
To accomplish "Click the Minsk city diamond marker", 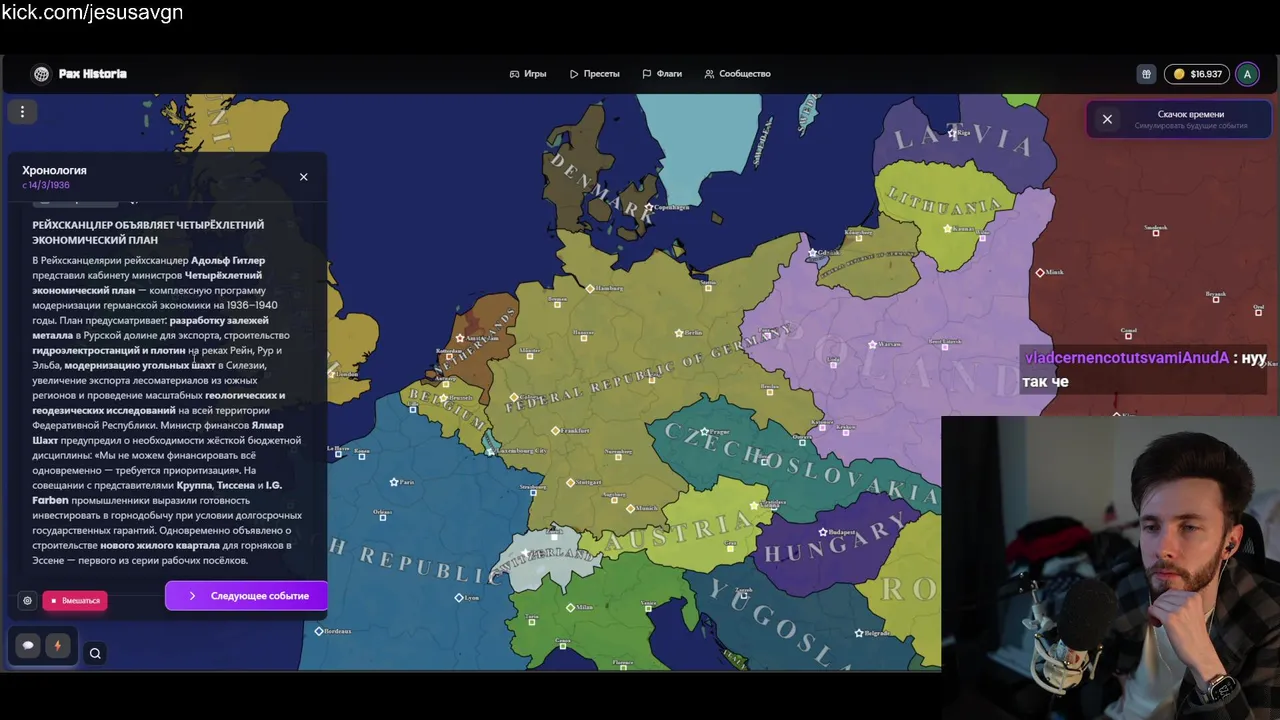I will pyautogui.click(x=1040, y=272).
